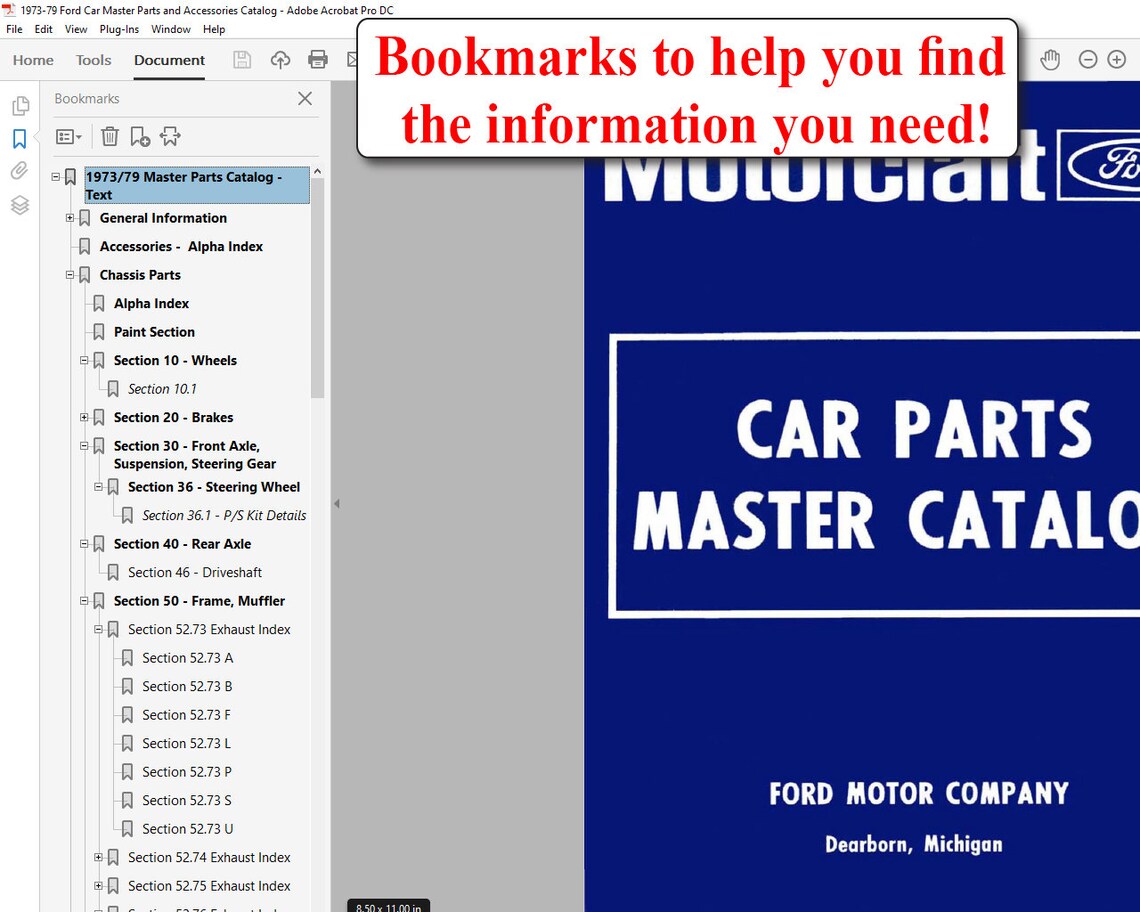Select the Hand tool
This screenshot has height=912, width=1140.
1050,59
